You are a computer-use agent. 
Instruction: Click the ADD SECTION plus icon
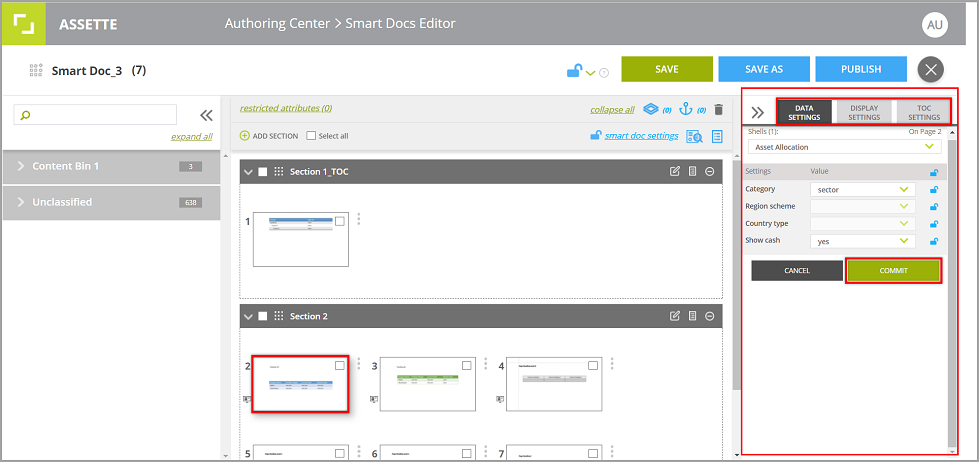click(244, 135)
